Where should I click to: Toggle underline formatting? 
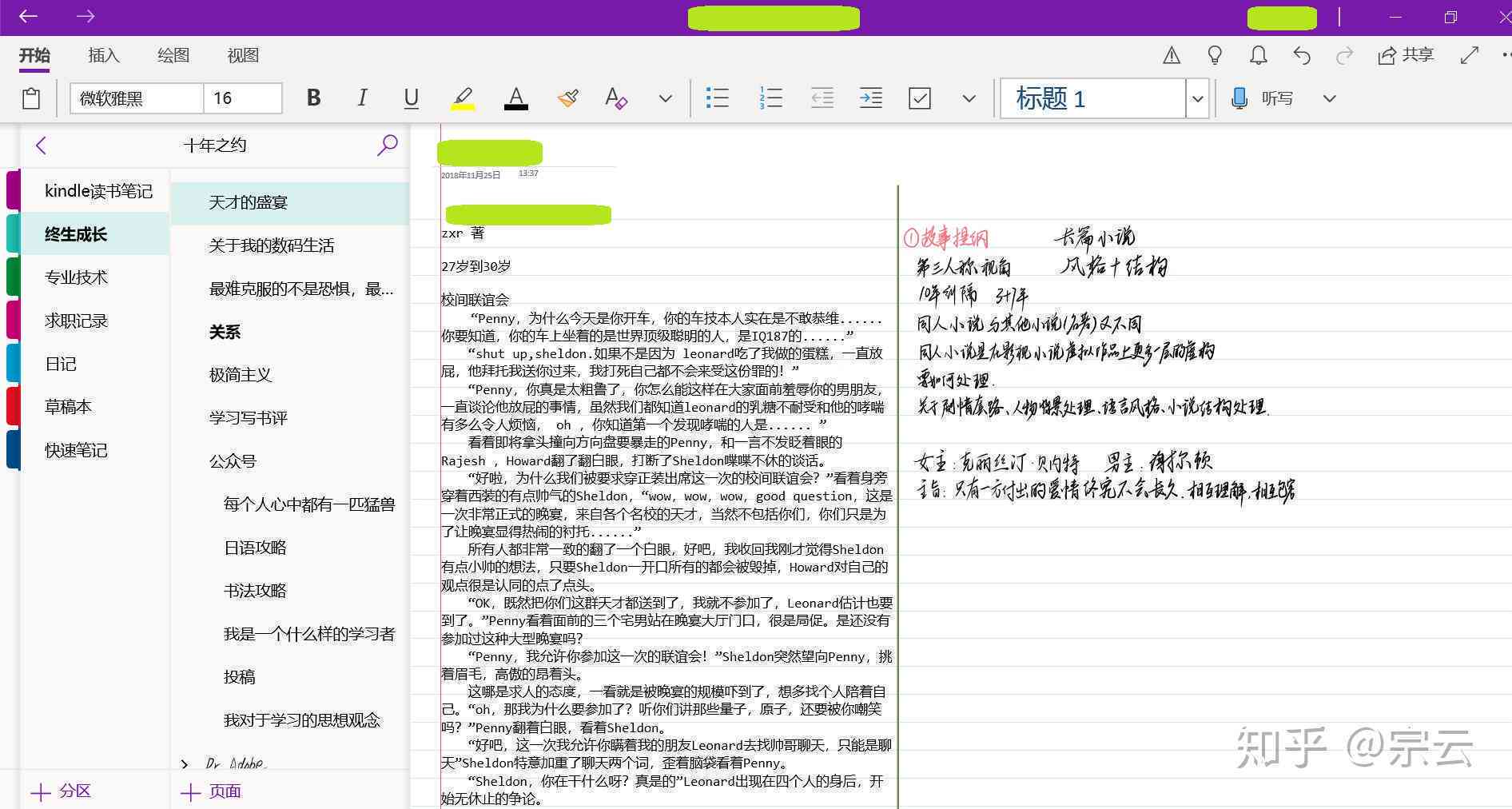(411, 98)
